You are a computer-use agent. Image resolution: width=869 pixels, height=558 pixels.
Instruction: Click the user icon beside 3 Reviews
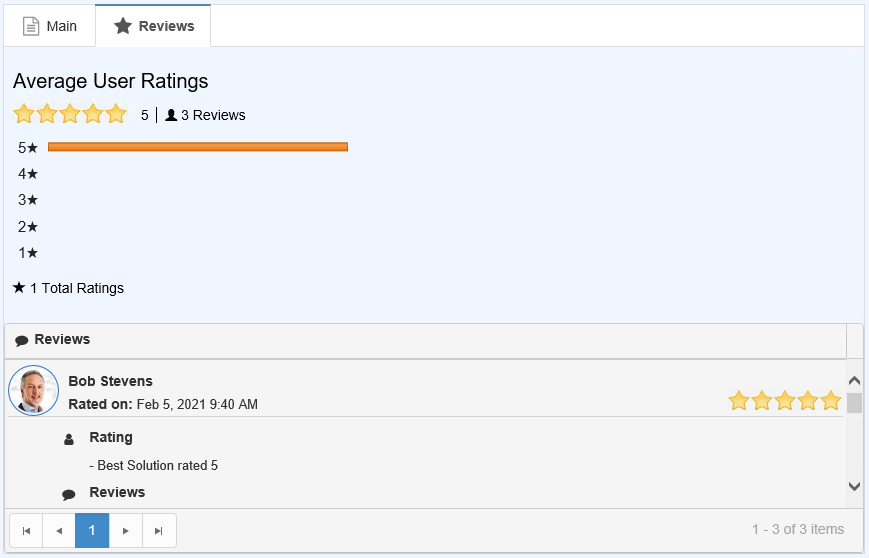[x=171, y=115]
